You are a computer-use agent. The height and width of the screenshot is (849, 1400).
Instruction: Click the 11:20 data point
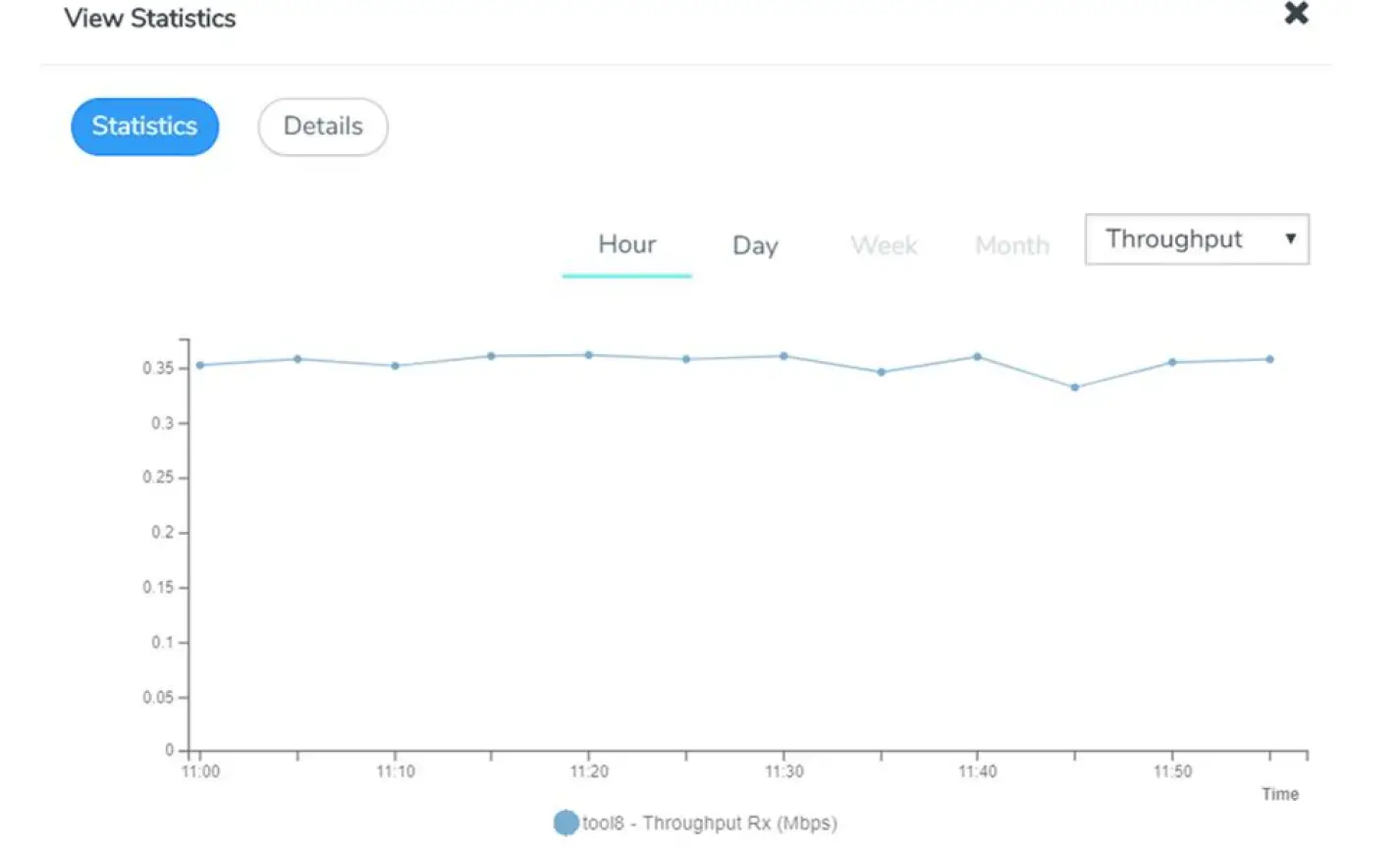click(x=589, y=355)
